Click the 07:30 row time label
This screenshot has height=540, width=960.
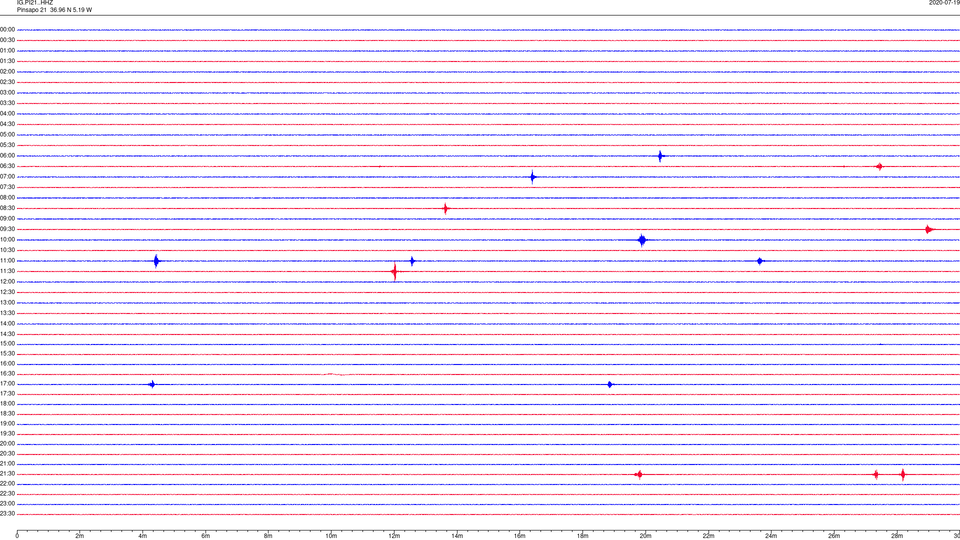[x=7, y=187]
